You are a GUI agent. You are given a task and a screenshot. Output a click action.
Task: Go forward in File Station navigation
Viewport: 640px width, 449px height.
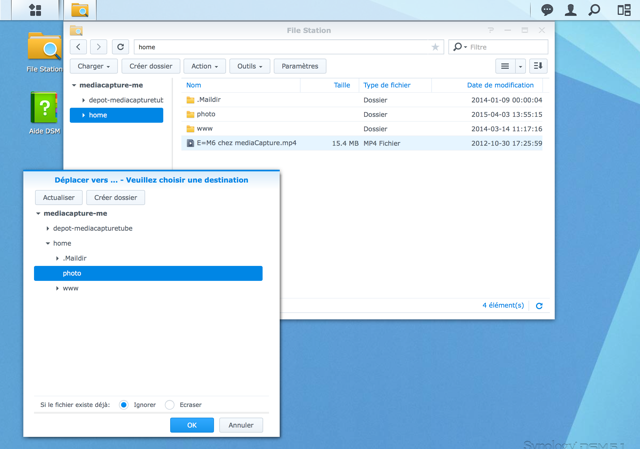(x=98, y=47)
